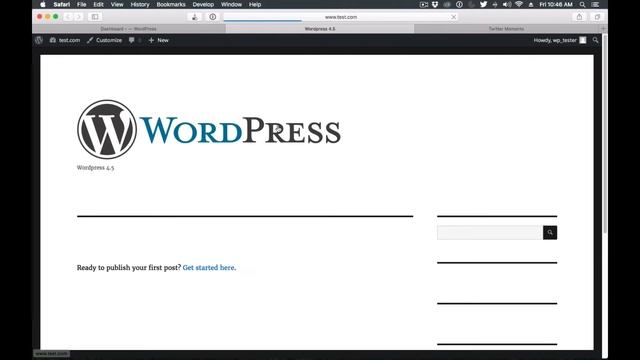This screenshot has height=360, width=640.
Task: Click the eject icon in menu bar
Action: click(x=531, y=4)
